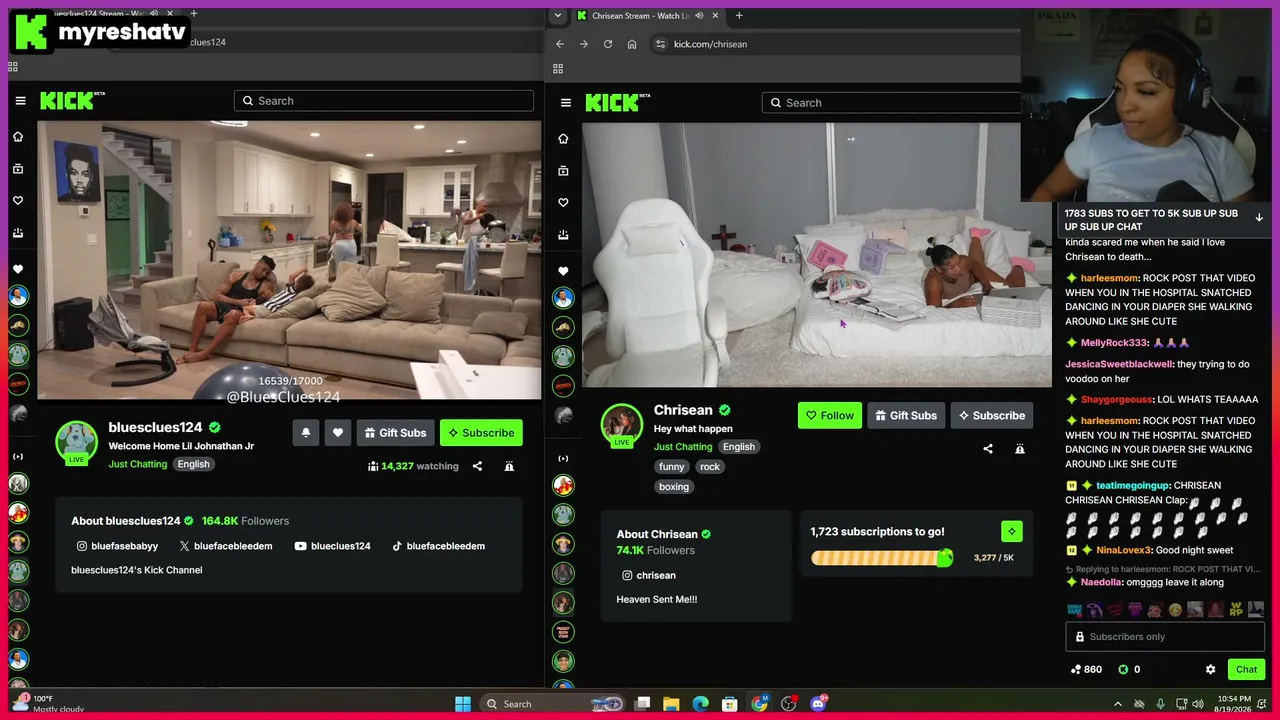
Task: Launch Microsoft Edge from taskbar
Action: coord(700,704)
